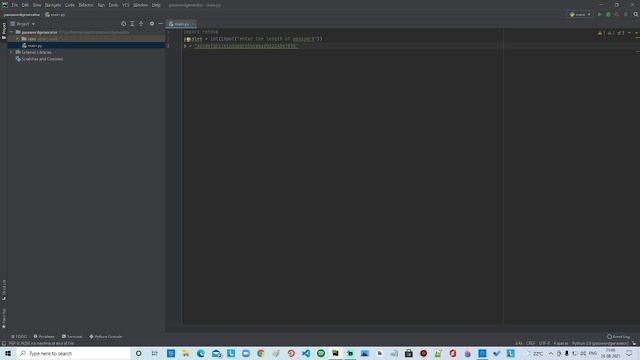Click the Python interpreter status widget
The width and height of the screenshot is (640, 360).
click(x=600, y=343)
